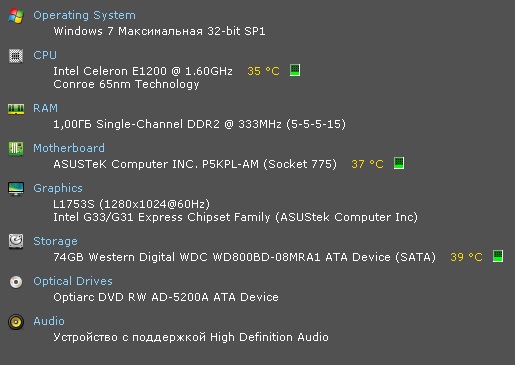
Task: Open the Optical Drives section heading
Action: (73, 281)
